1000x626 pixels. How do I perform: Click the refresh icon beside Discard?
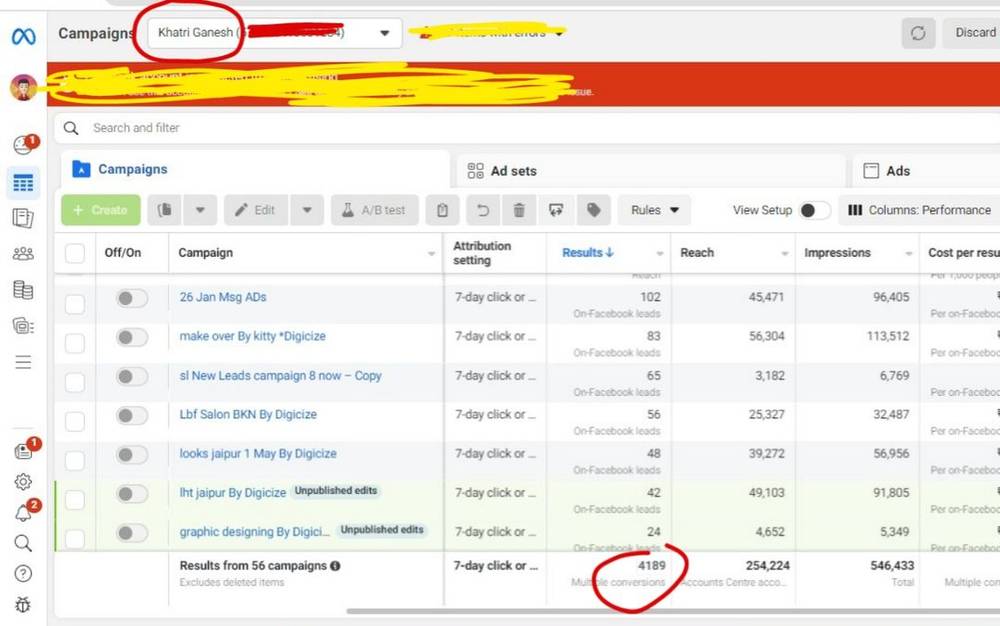coord(917,33)
